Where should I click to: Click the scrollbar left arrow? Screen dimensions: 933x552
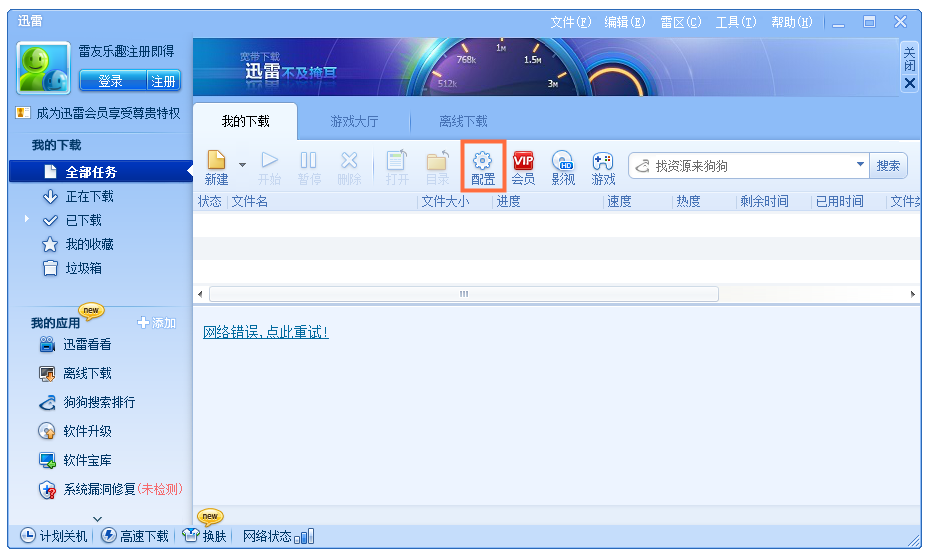pos(200,294)
